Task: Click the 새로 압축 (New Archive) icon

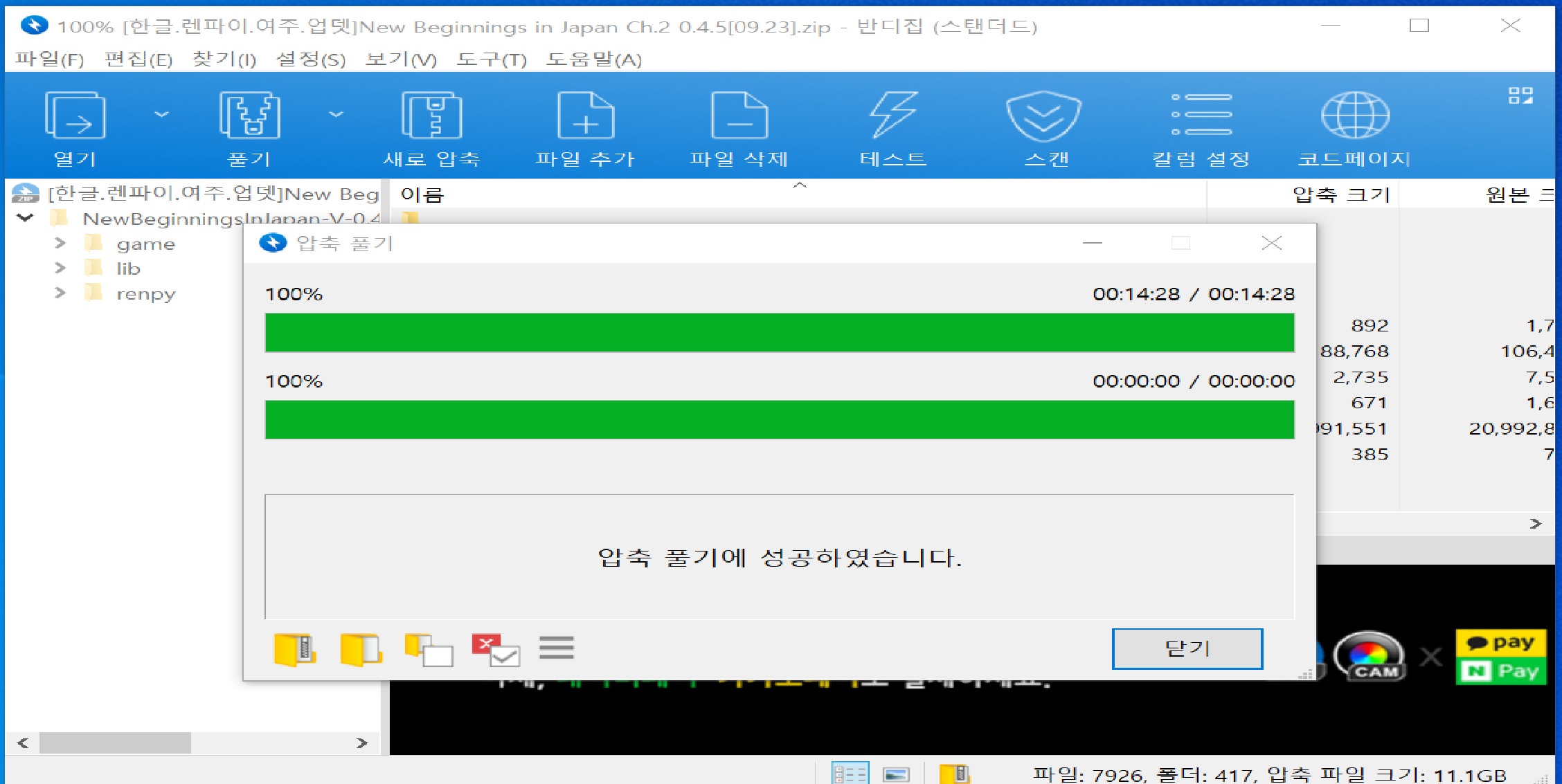Action: point(431,128)
